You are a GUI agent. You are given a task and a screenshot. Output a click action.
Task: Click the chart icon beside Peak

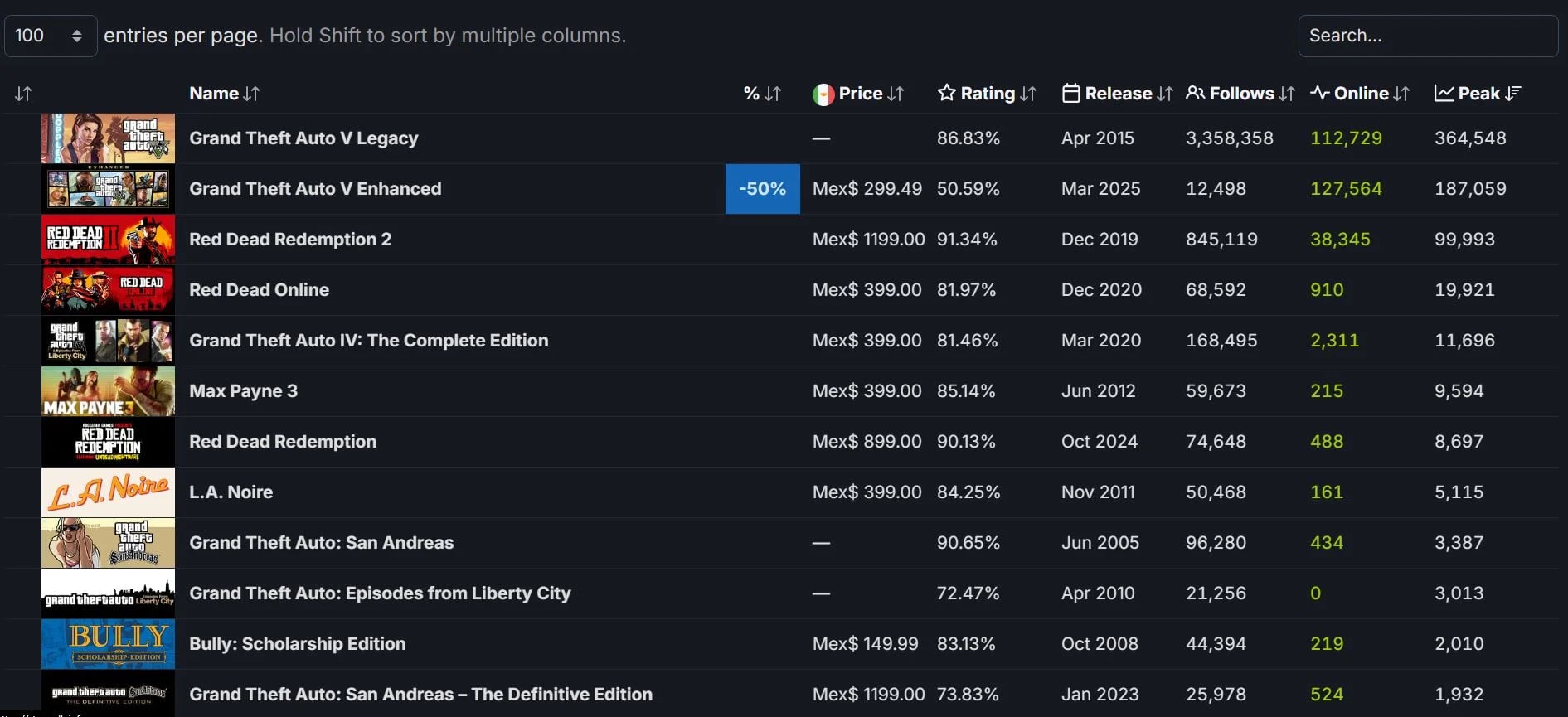(x=1444, y=93)
